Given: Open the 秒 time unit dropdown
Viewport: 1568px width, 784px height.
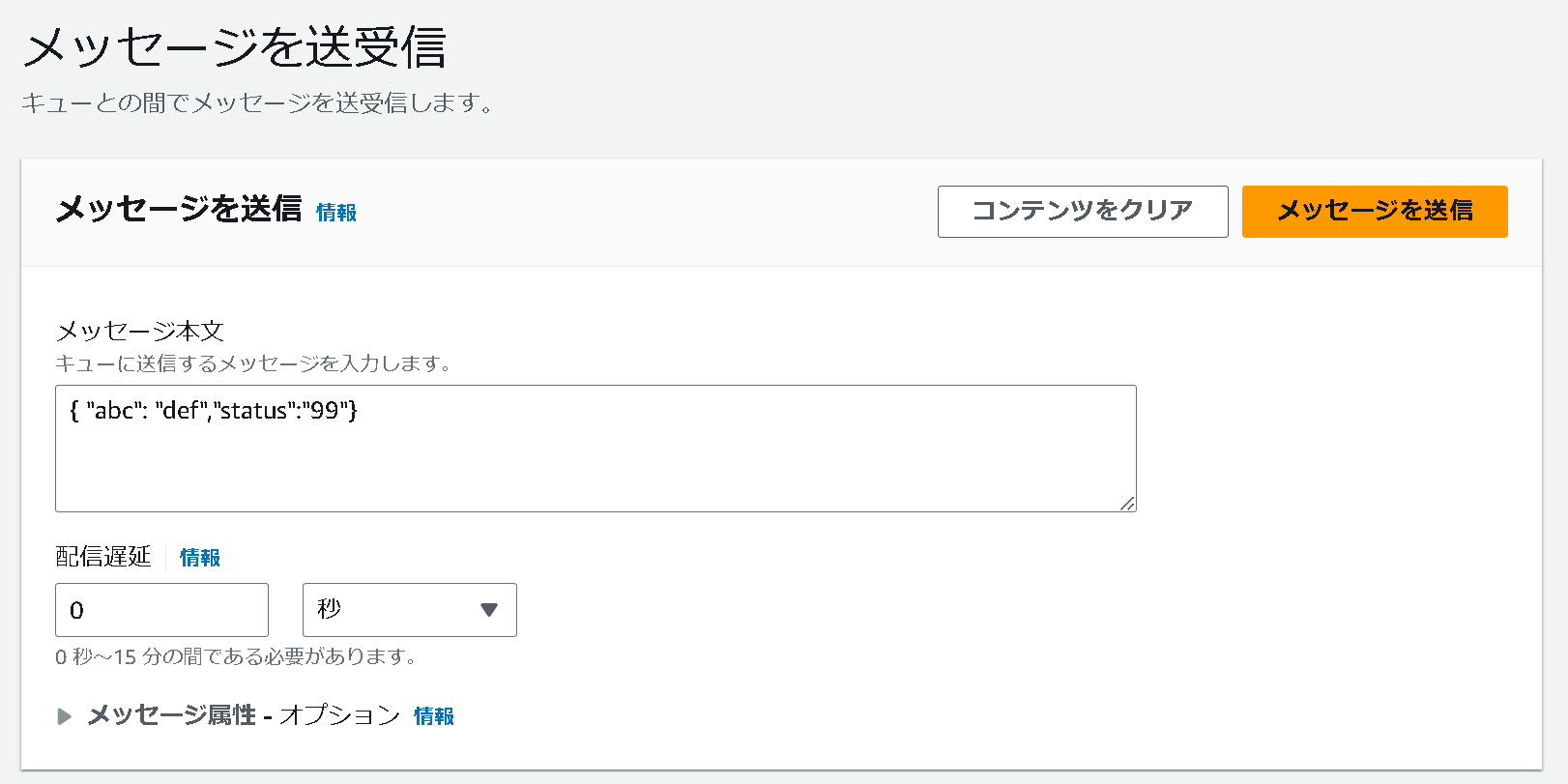Looking at the screenshot, I should [x=410, y=610].
